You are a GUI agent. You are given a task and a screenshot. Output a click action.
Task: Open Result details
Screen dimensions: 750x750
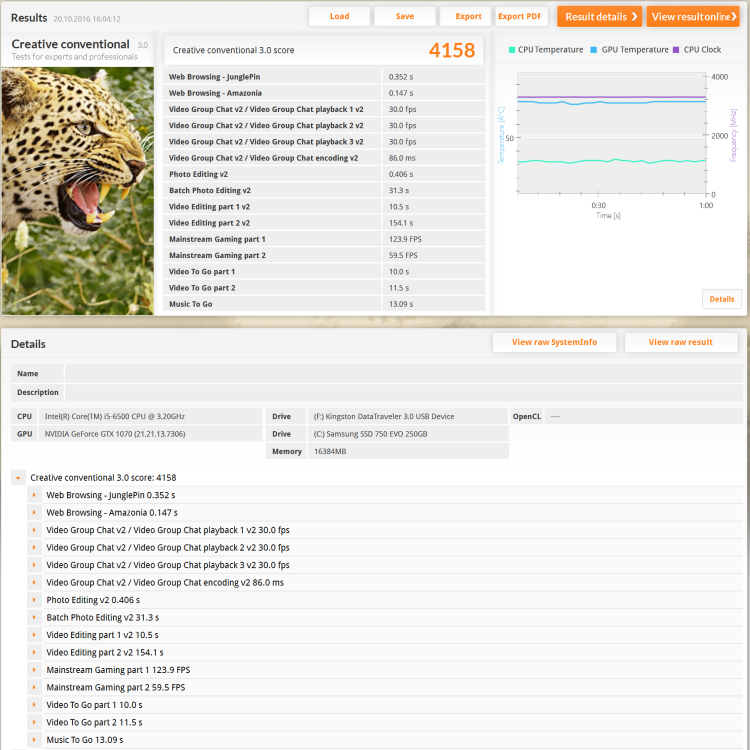click(599, 17)
